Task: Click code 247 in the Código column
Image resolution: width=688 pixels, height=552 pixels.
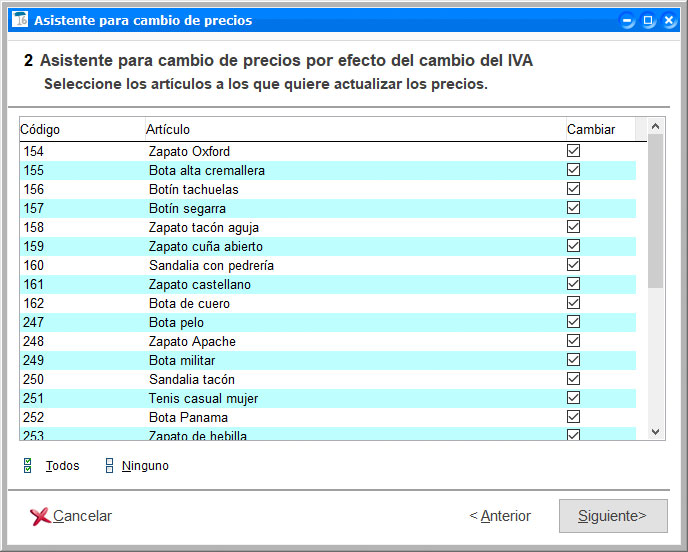Action: pos(33,323)
